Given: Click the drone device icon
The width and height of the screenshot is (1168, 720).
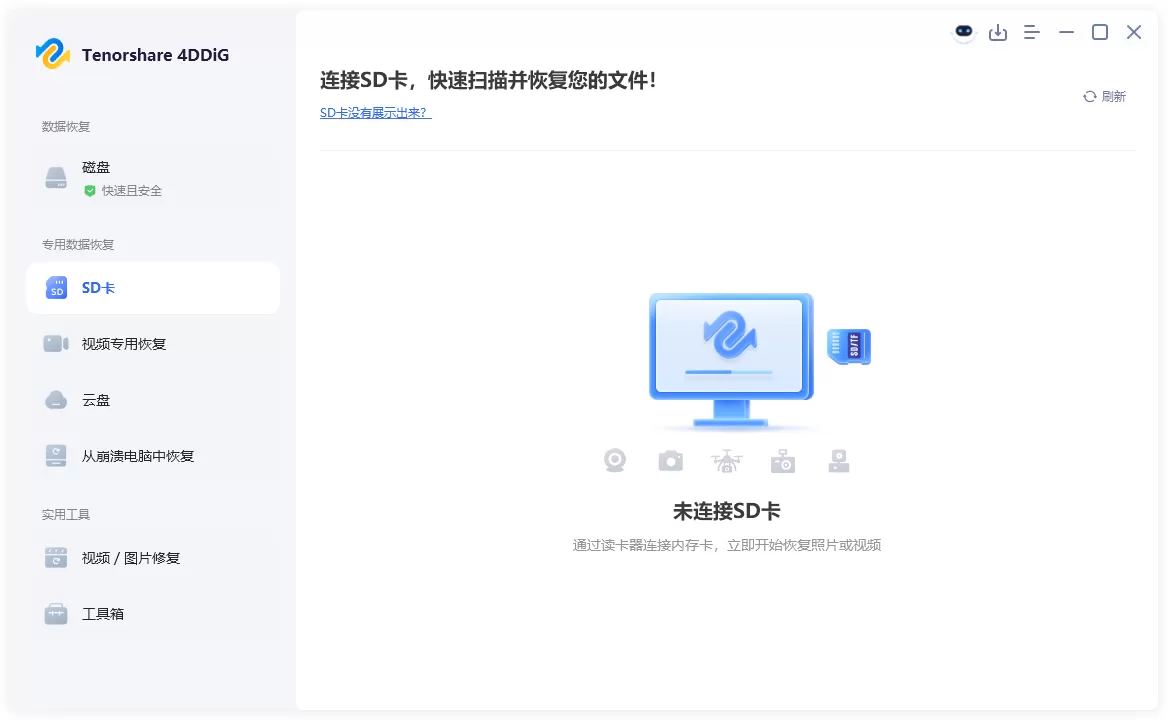Looking at the screenshot, I should 726,460.
